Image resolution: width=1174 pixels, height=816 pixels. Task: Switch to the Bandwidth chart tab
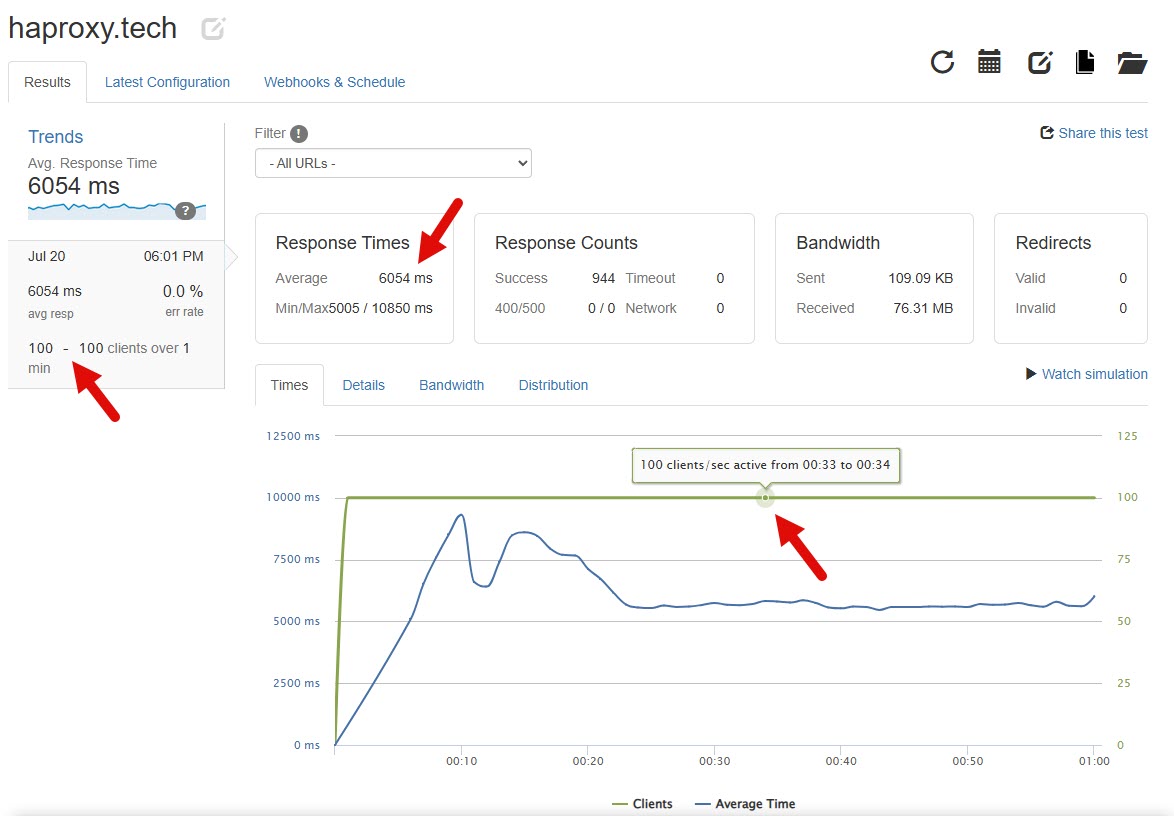point(451,385)
